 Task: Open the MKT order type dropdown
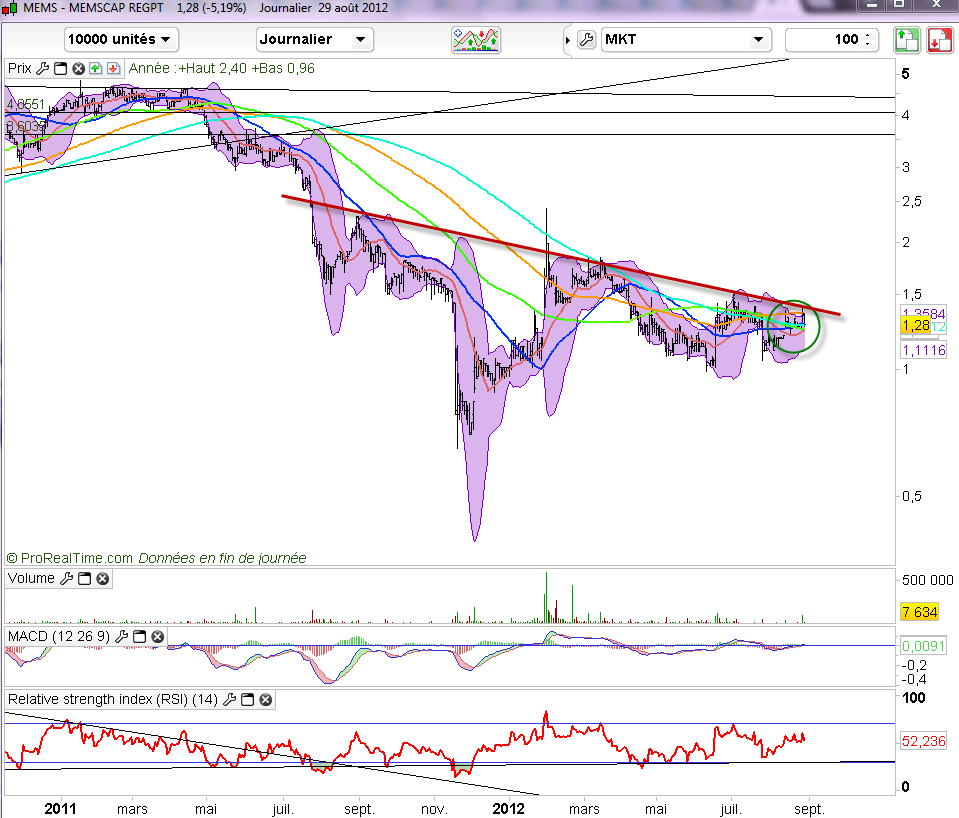click(x=686, y=39)
